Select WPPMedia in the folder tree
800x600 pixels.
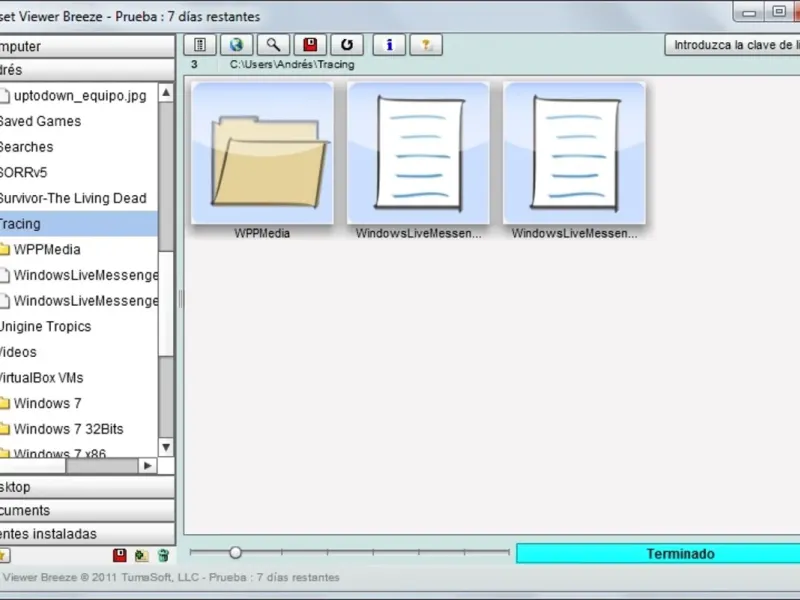point(47,249)
